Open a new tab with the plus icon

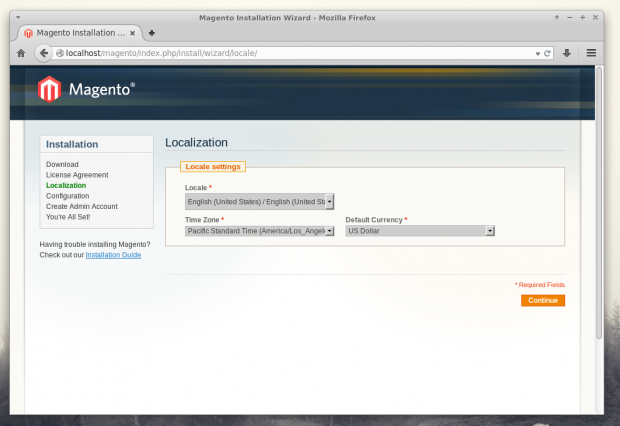(x=151, y=33)
